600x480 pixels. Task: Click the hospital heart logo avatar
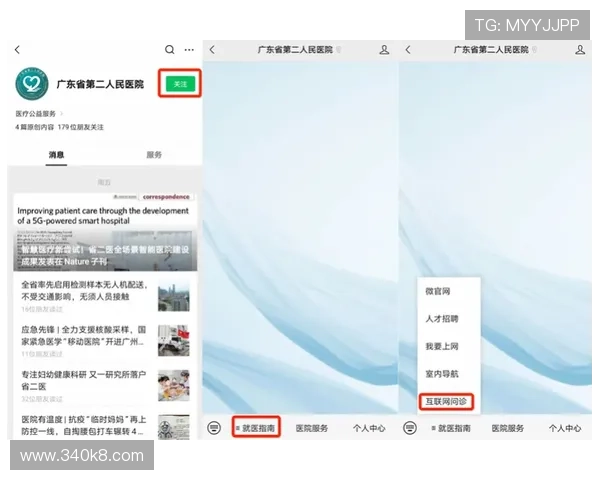[32, 84]
